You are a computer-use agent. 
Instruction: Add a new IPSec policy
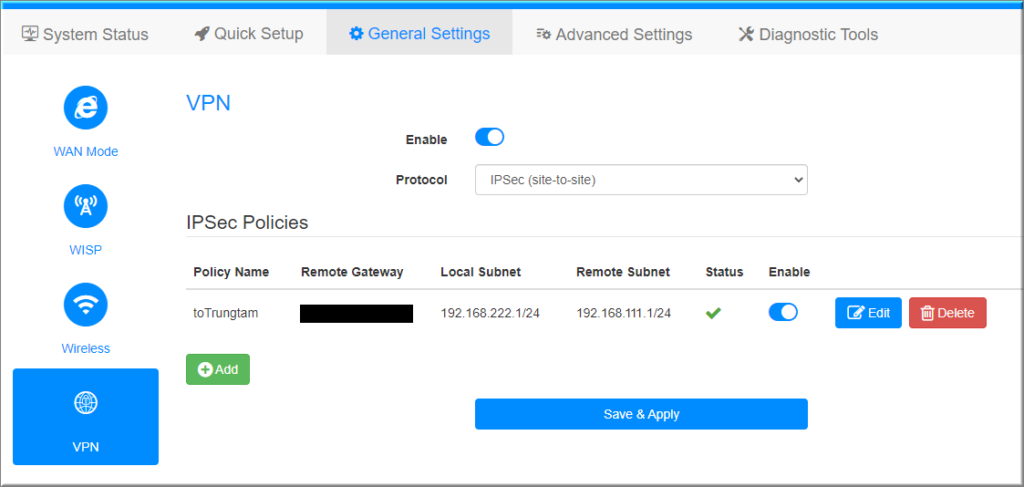218,369
